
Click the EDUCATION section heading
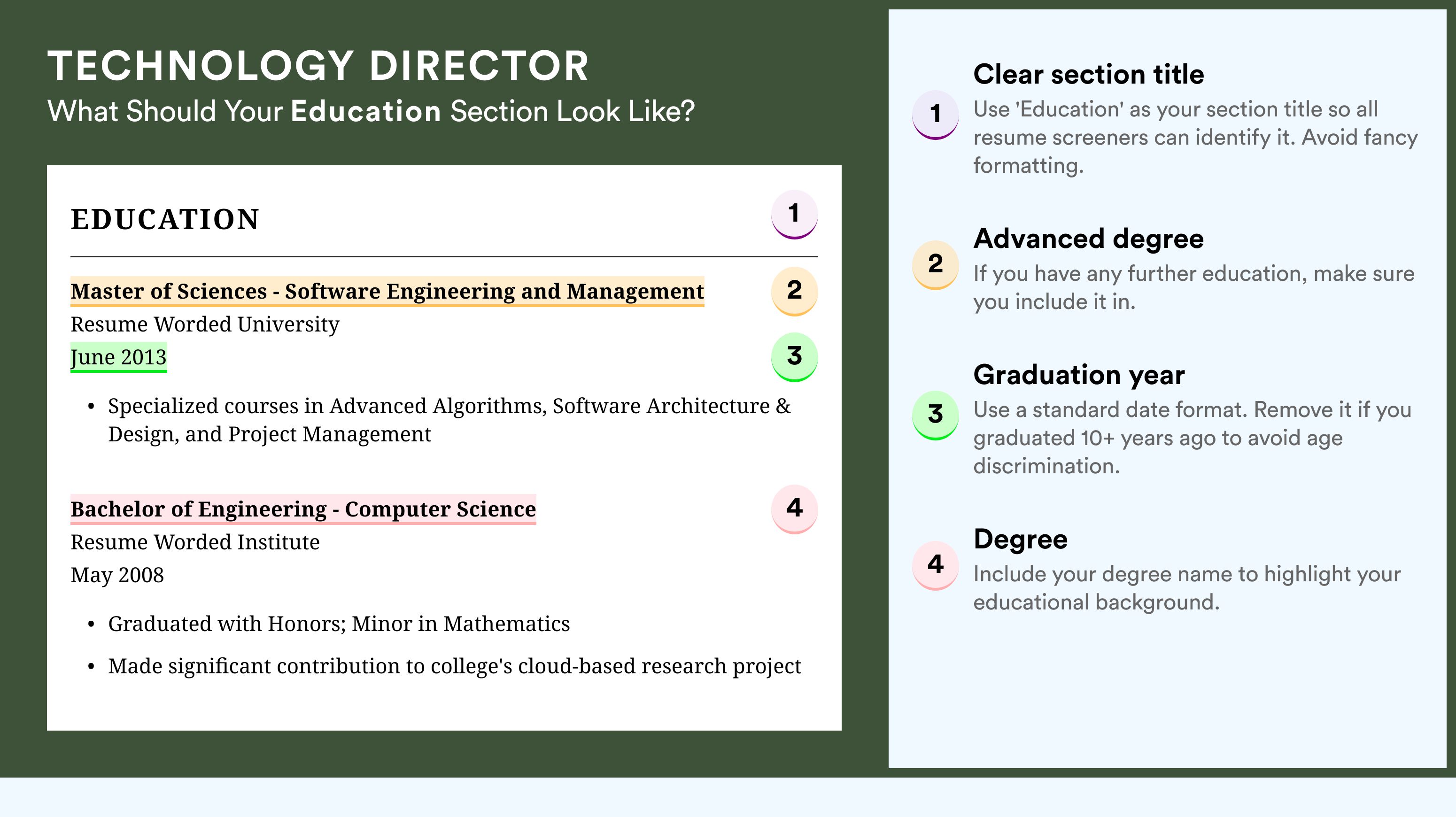(x=164, y=219)
